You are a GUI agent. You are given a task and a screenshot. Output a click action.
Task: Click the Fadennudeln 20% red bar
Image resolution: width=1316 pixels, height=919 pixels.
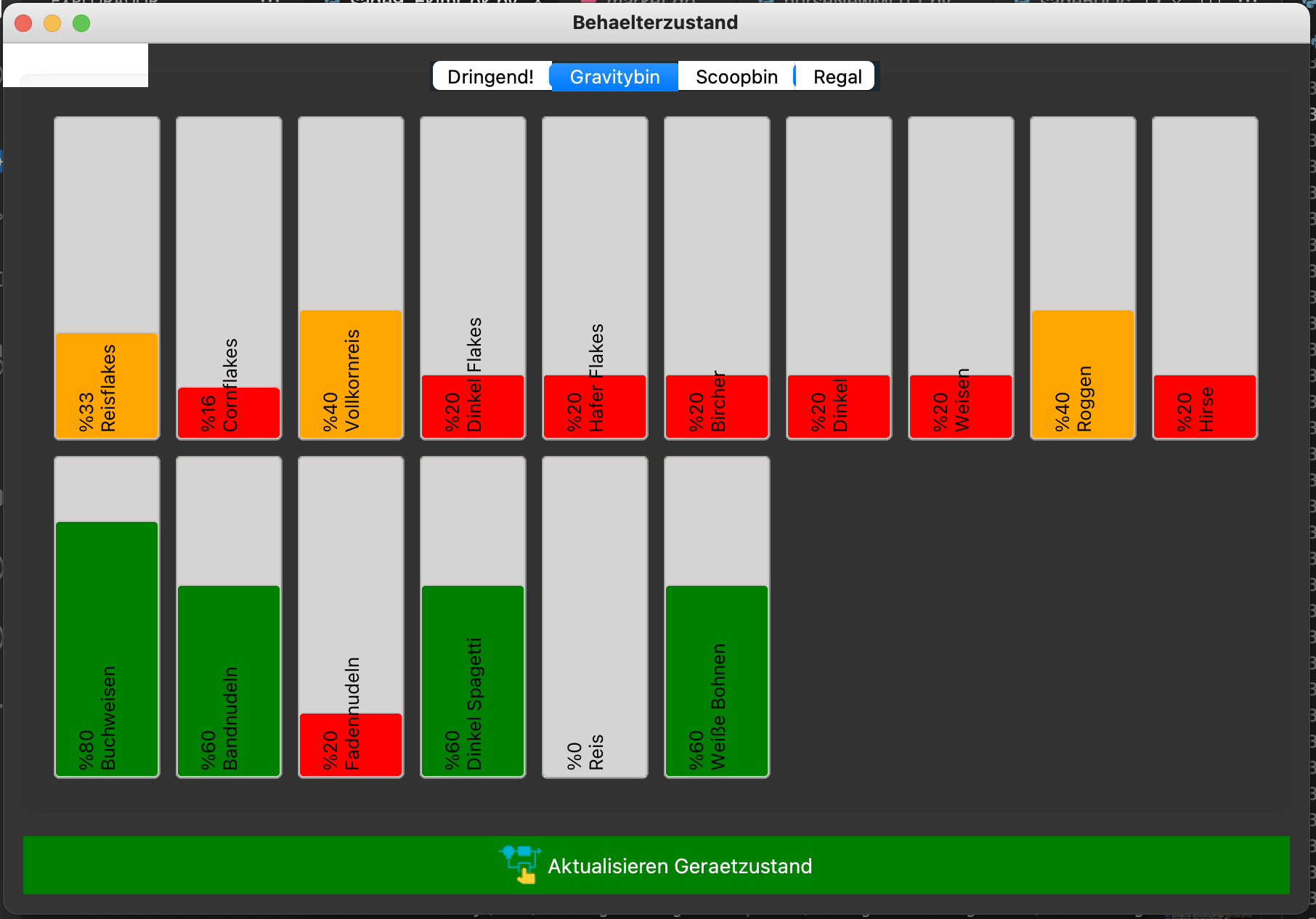tap(351, 744)
